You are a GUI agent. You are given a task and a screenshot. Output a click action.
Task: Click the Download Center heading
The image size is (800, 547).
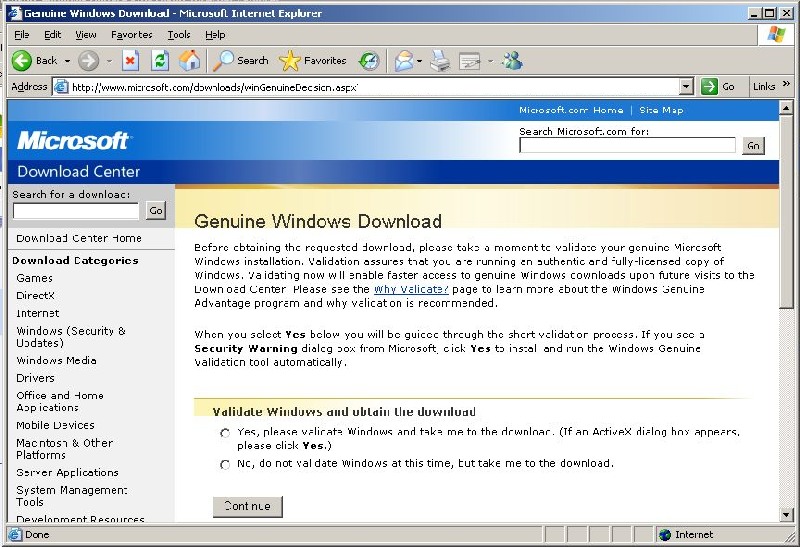click(x=79, y=171)
